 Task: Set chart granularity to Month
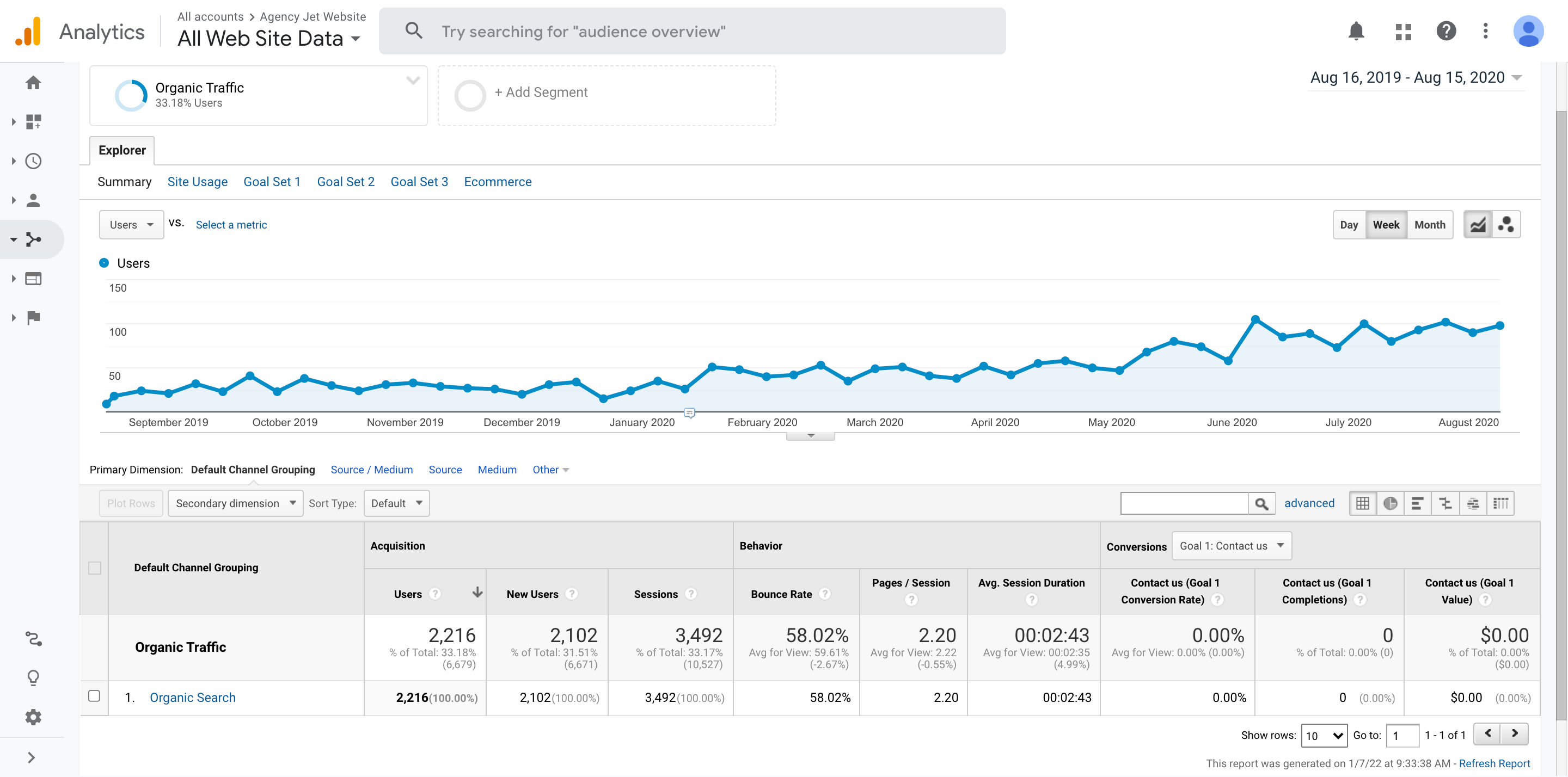point(1430,225)
